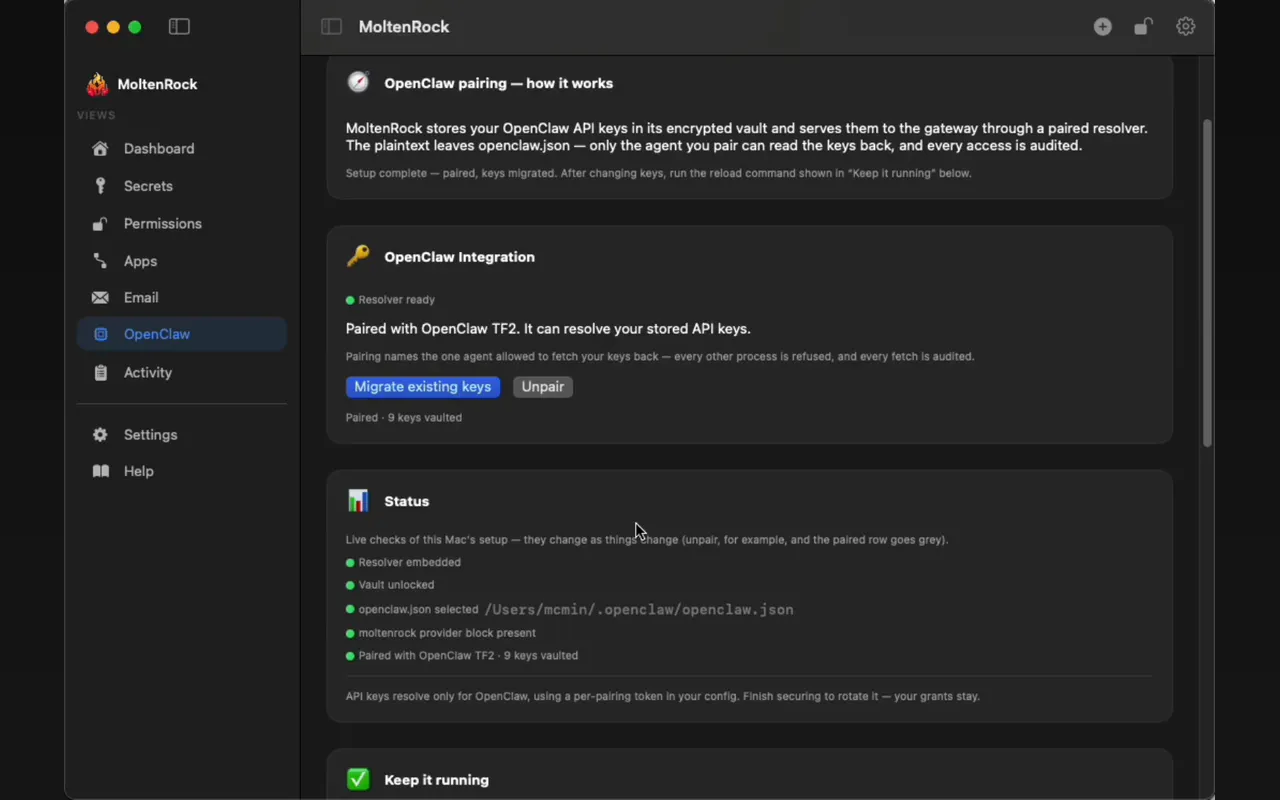Click the 'OpenClaw pairing — how it works' heading

tap(499, 83)
